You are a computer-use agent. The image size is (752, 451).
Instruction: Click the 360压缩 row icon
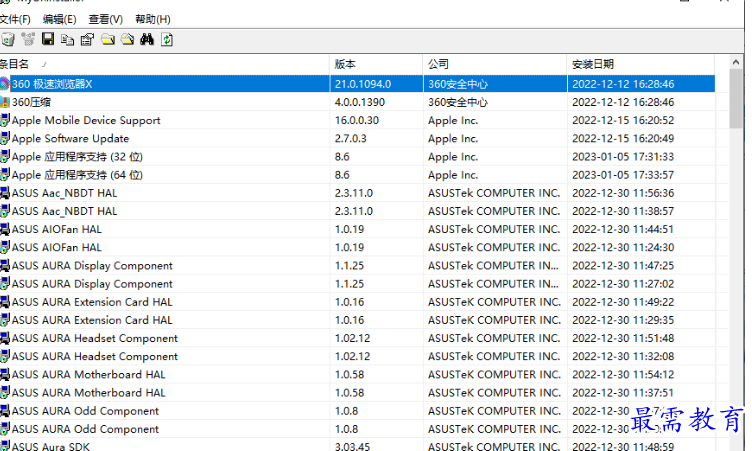click(4, 102)
